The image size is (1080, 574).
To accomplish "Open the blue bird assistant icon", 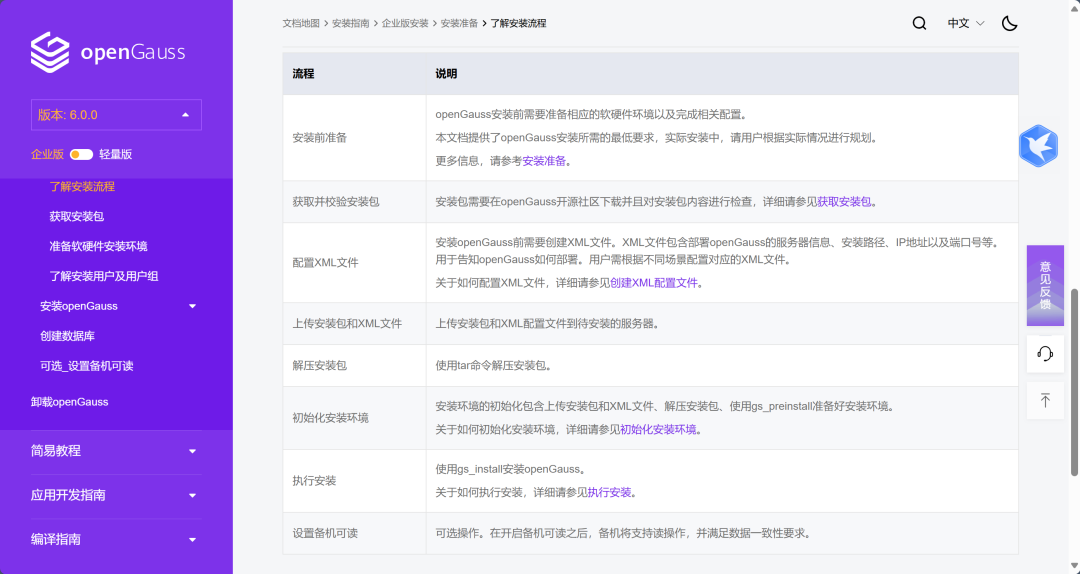I will (x=1038, y=145).
